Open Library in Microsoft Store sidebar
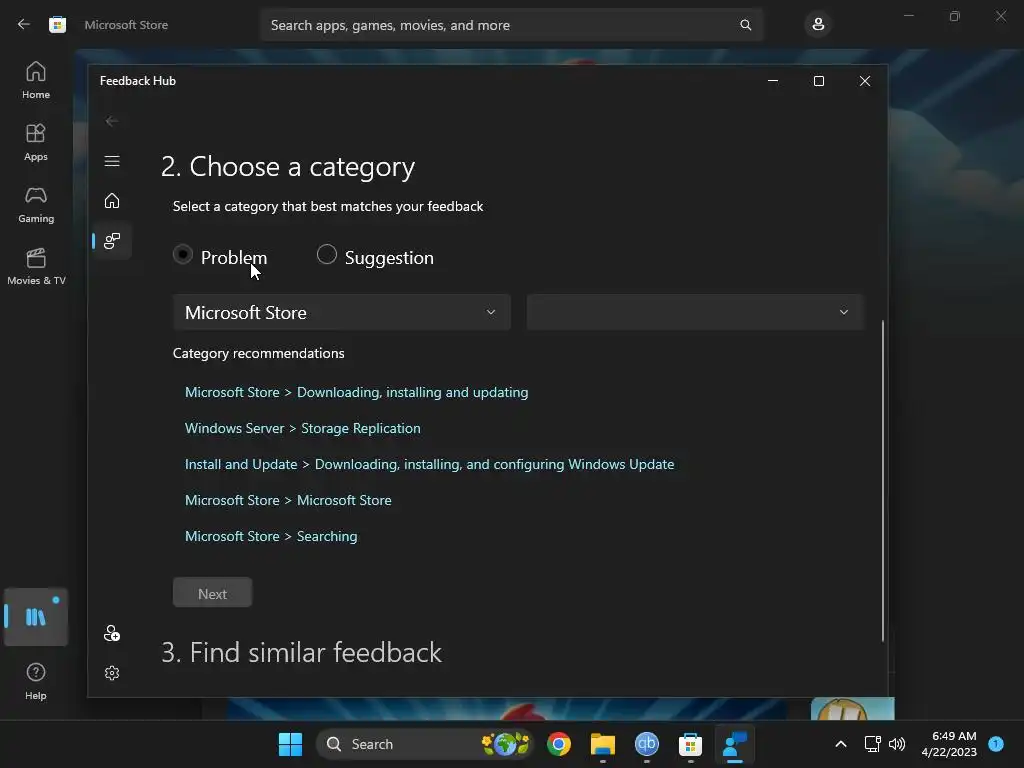The height and width of the screenshot is (768, 1024). [x=36, y=616]
